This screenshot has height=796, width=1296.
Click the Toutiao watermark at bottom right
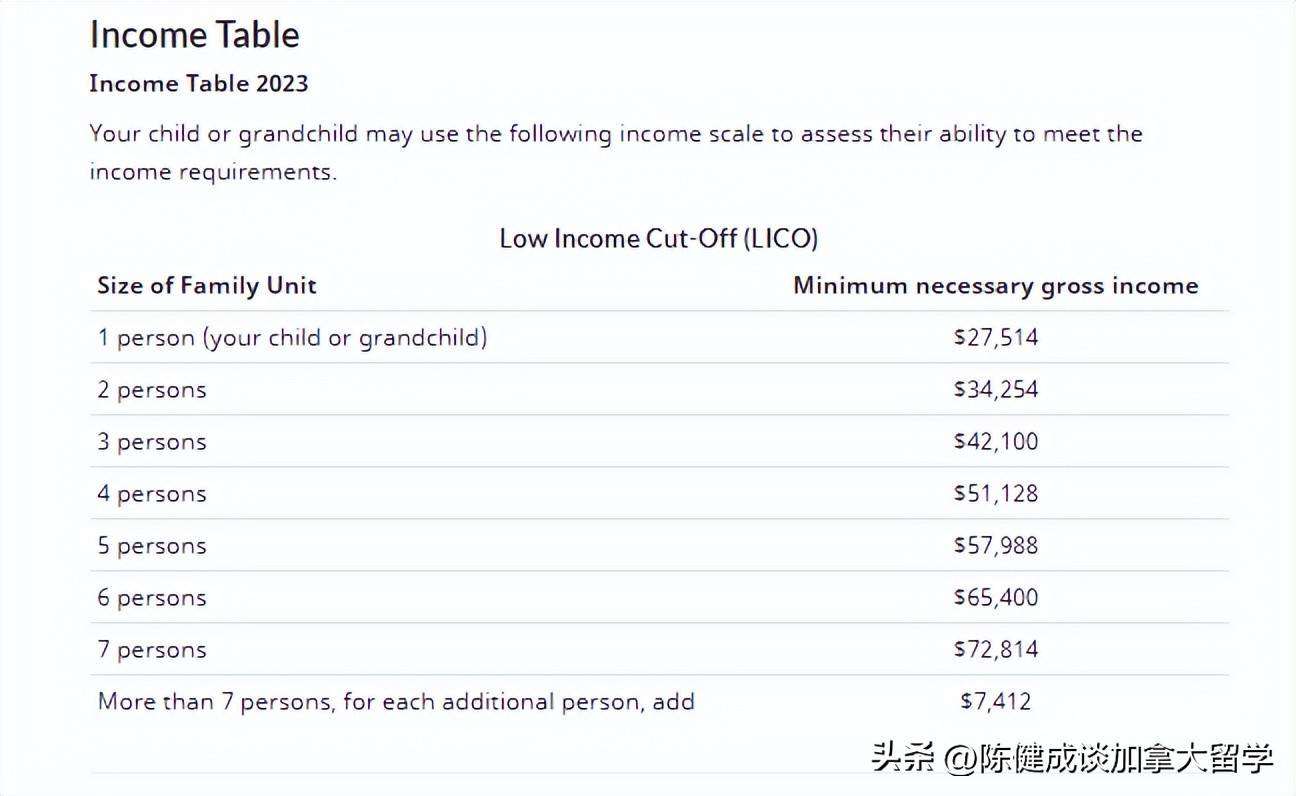point(1072,757)
